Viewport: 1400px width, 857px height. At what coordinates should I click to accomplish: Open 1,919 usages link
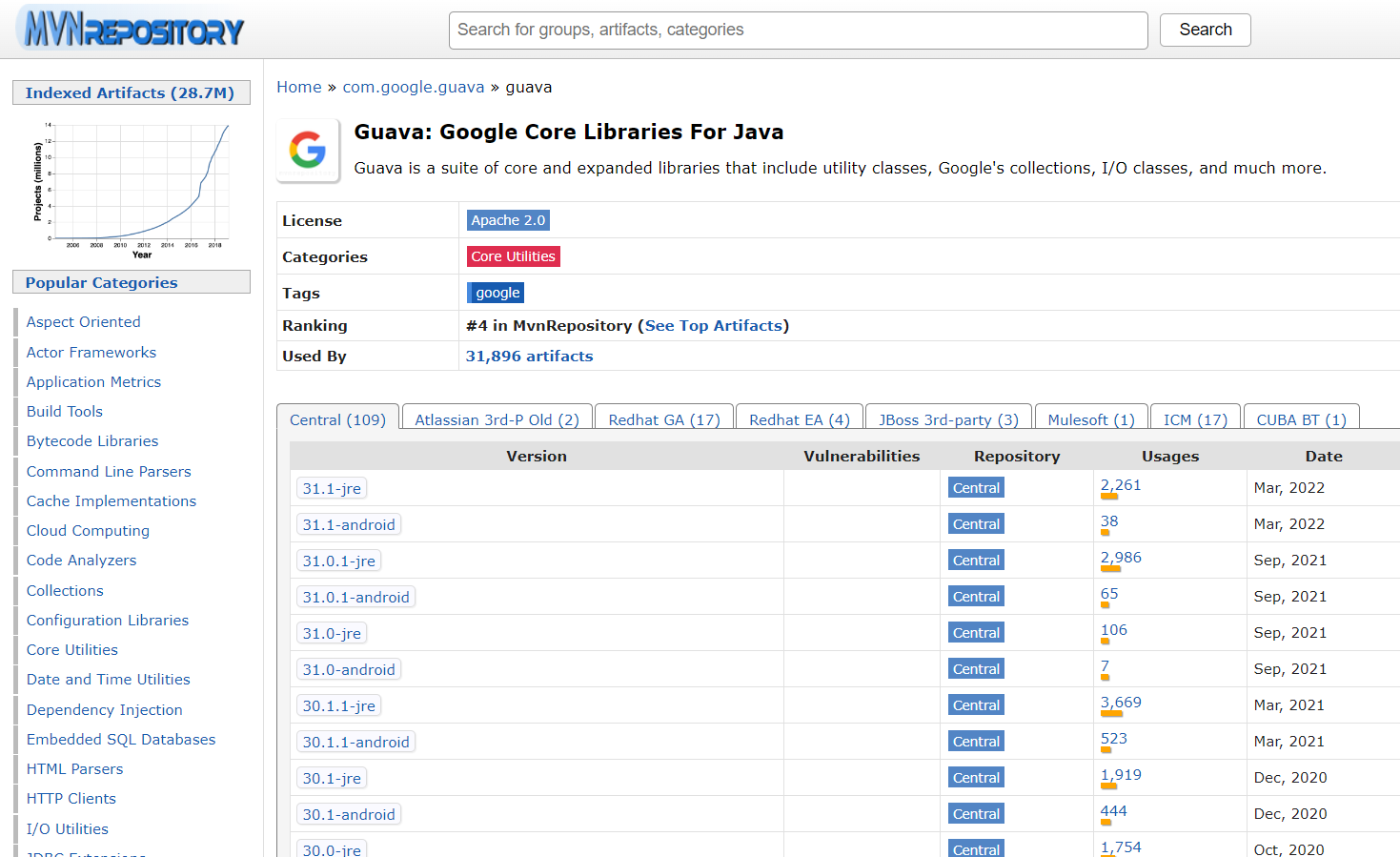[1121, 775]
